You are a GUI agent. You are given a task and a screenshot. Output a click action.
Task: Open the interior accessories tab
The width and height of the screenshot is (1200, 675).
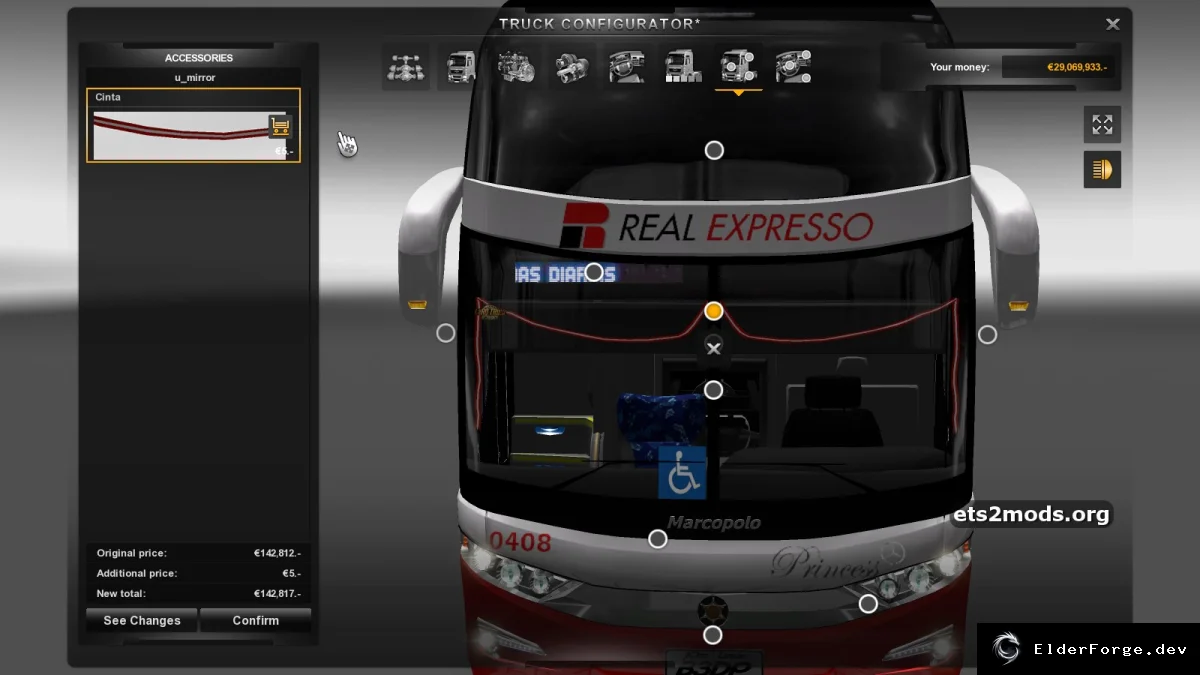click(794, 67)
